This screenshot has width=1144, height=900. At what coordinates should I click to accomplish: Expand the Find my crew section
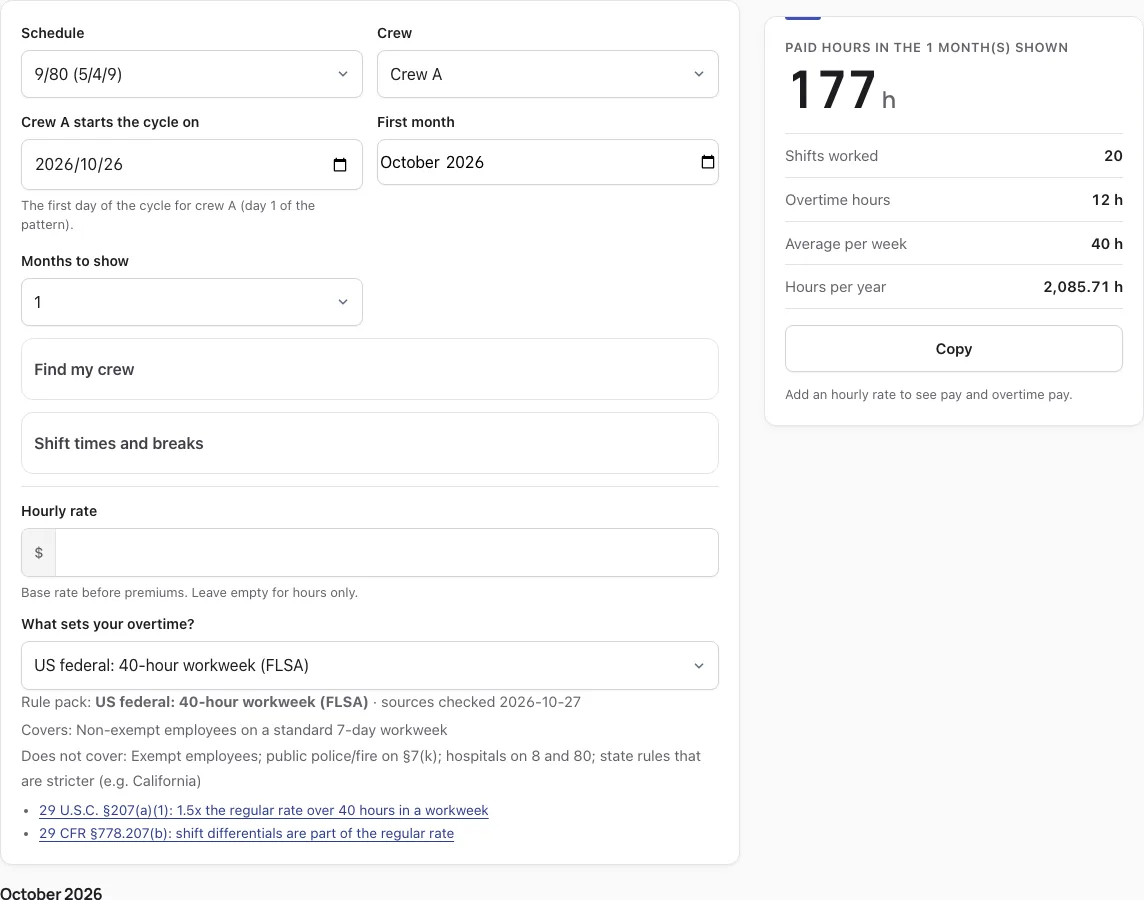370,369
